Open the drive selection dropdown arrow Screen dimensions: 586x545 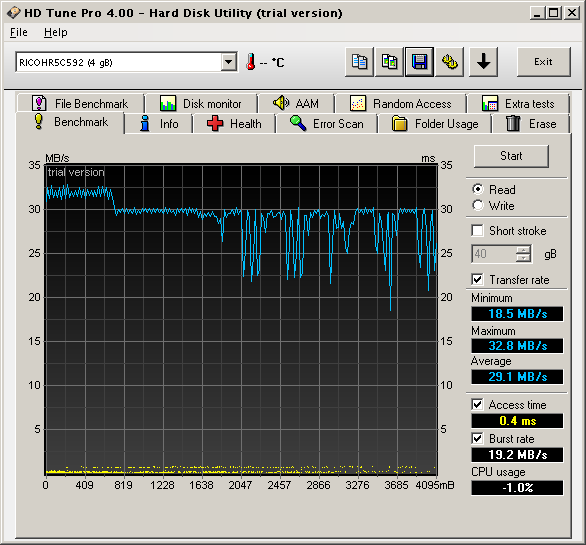coord(228,62)
